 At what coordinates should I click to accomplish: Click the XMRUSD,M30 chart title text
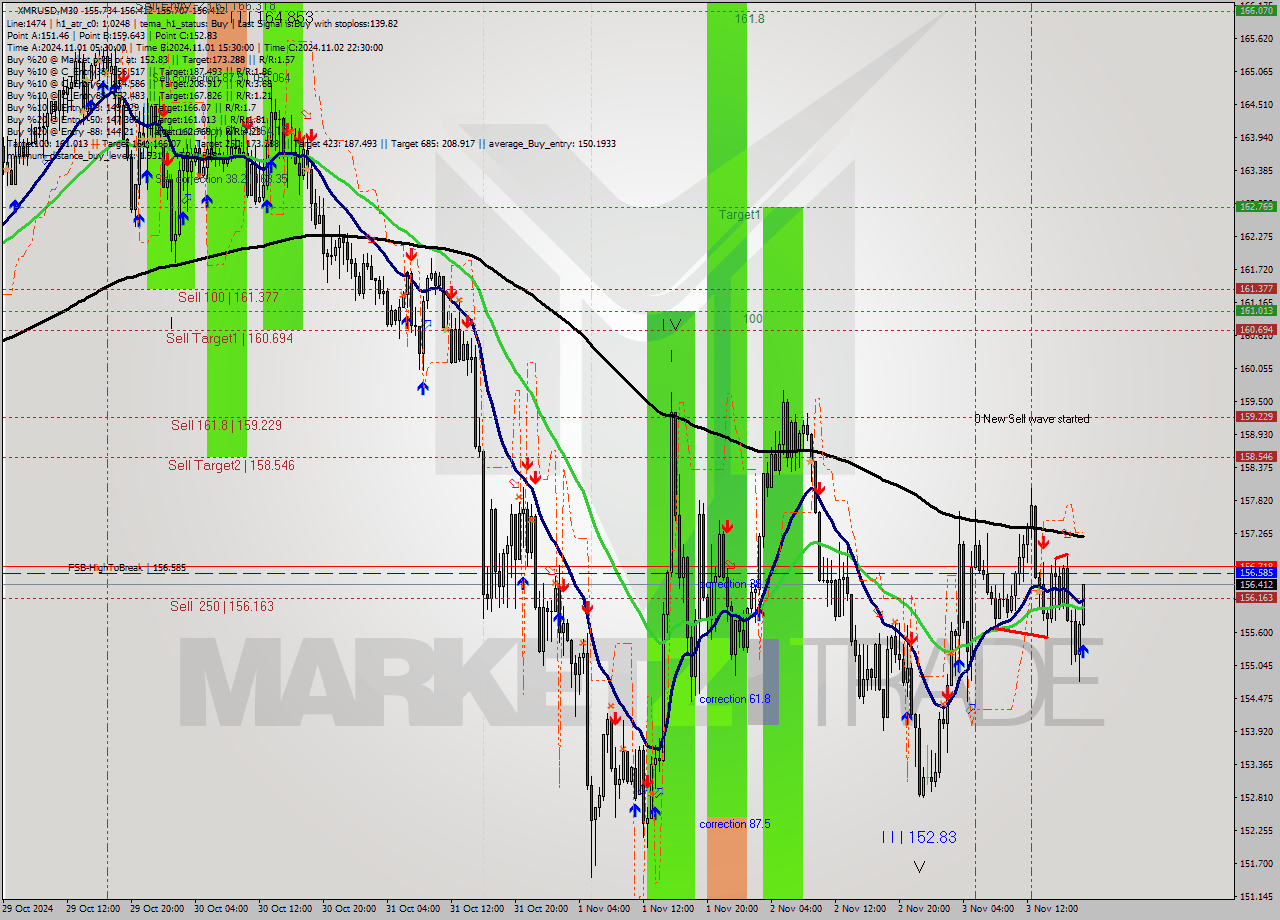point(52,11)
